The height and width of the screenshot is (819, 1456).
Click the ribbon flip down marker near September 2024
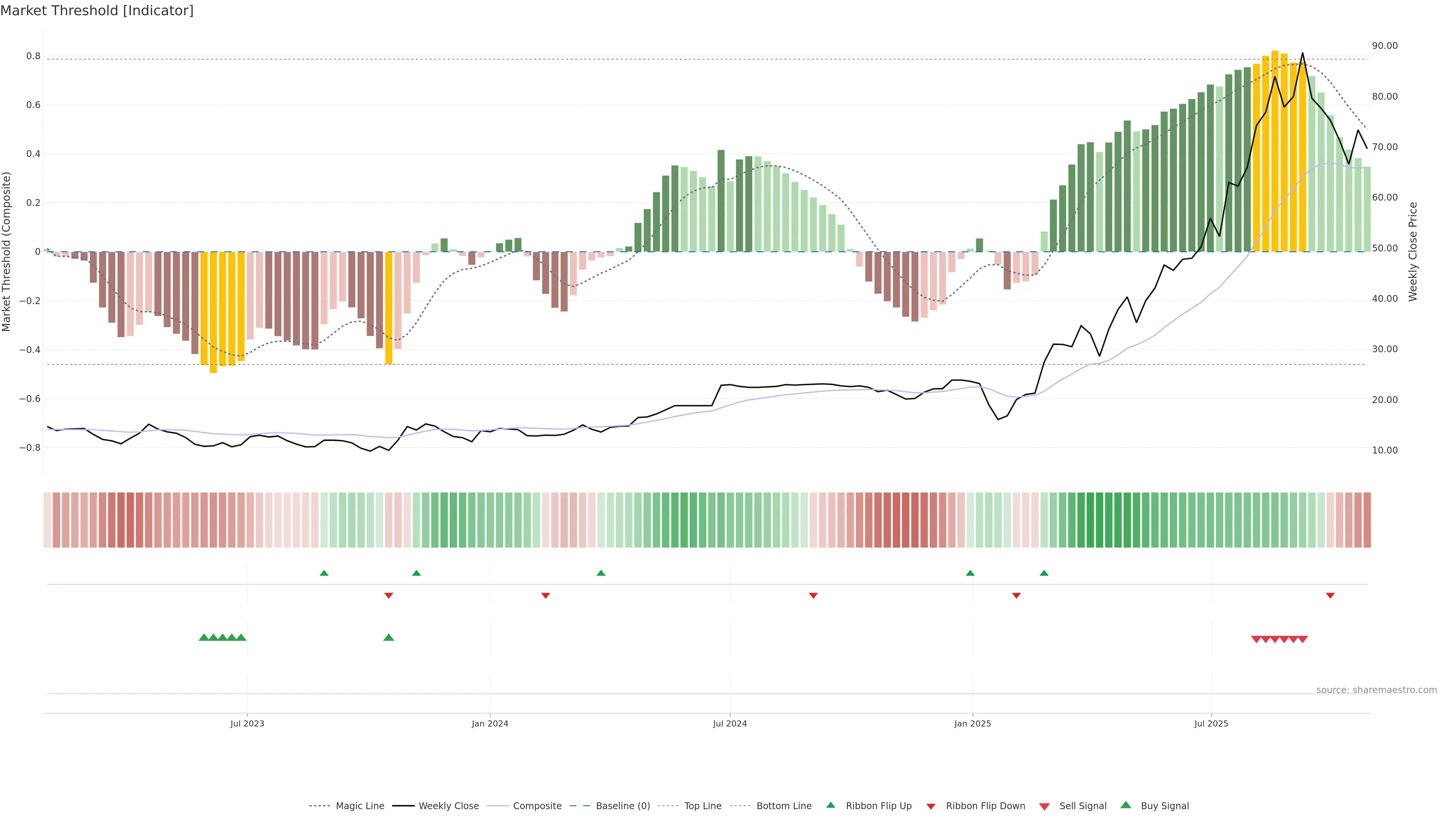tap(813, 596)
